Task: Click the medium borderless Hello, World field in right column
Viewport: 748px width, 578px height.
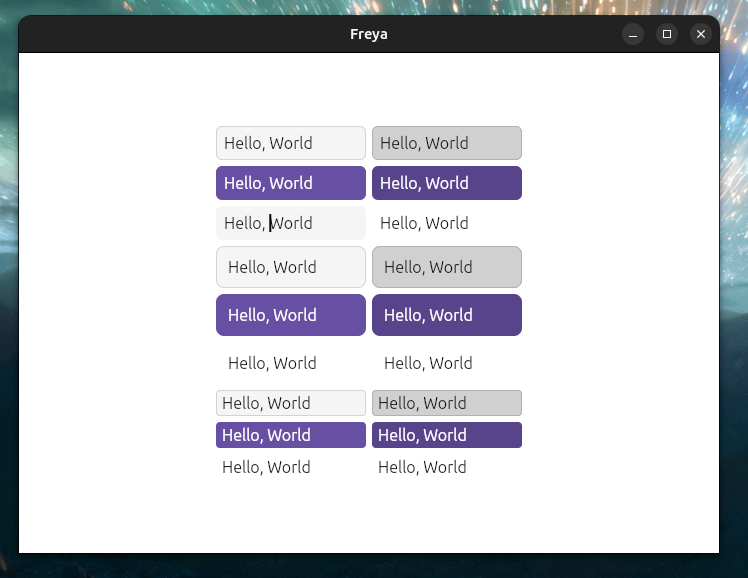Action: point(447,223)
